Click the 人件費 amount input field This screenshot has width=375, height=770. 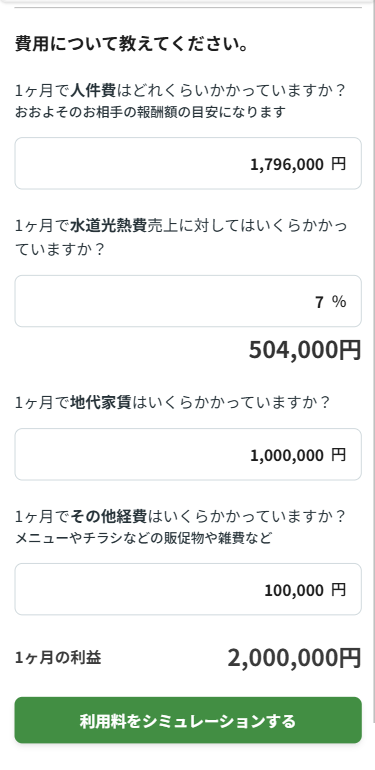(x=188, y=164)
